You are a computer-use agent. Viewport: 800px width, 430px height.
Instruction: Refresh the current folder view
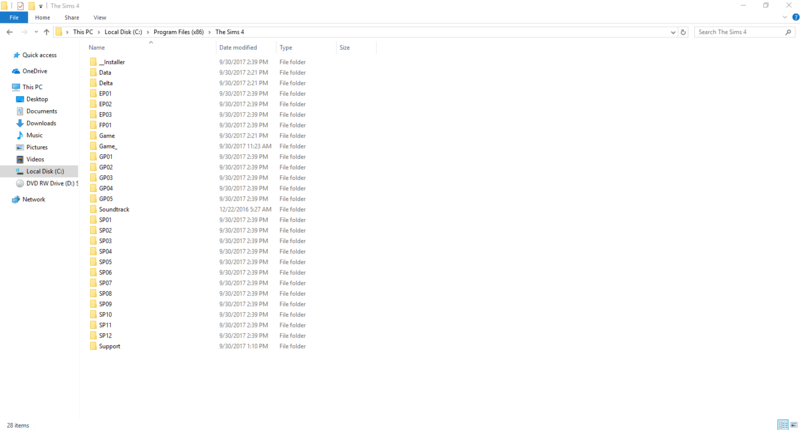(683, 32)
